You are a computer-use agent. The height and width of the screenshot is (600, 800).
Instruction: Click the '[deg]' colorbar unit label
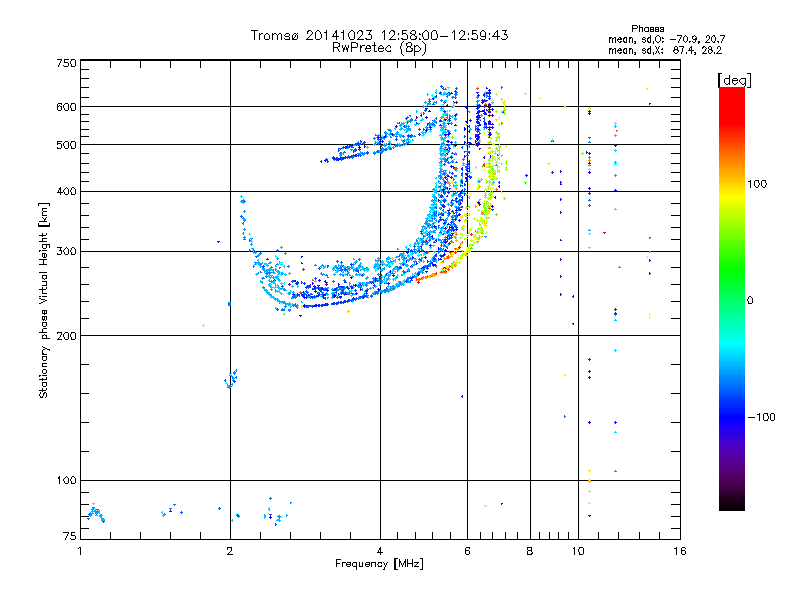(x=734, y=80)
